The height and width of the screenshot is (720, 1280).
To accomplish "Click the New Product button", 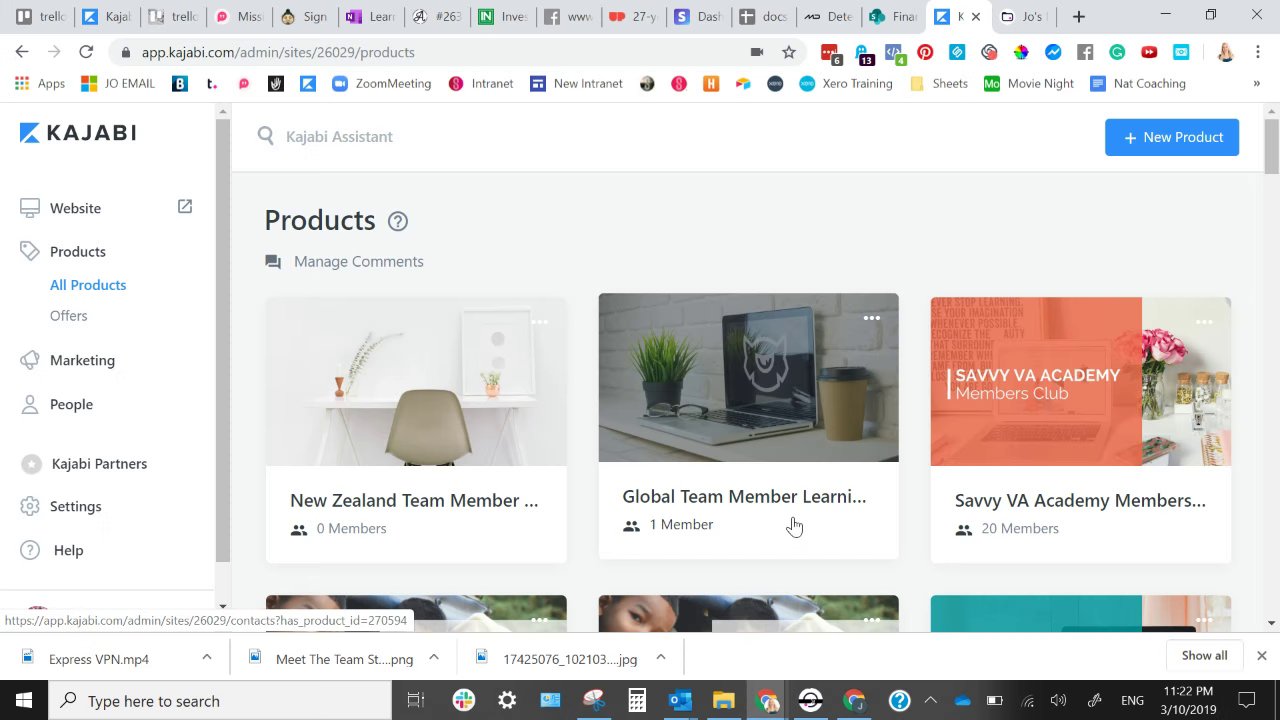I will click(x=1172, y=137).
